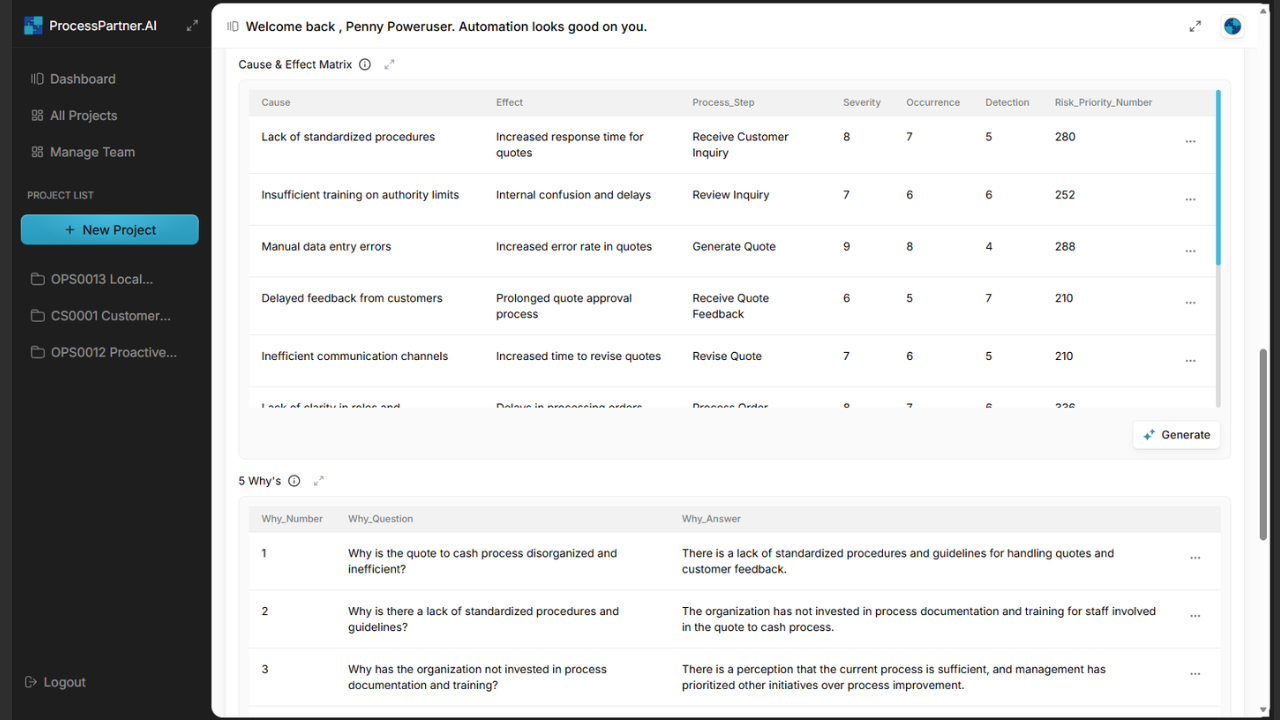Click the Risk_Priority_Number column header
The width and height of the screenshot is (1280, 720).
1103,102
